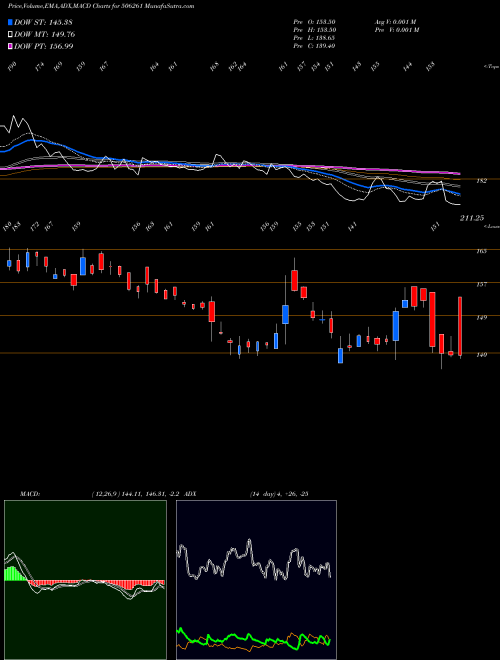Screen dimensions: 500x660
Task: Click the 163 price axis label
Action: (x=481, y=251)
